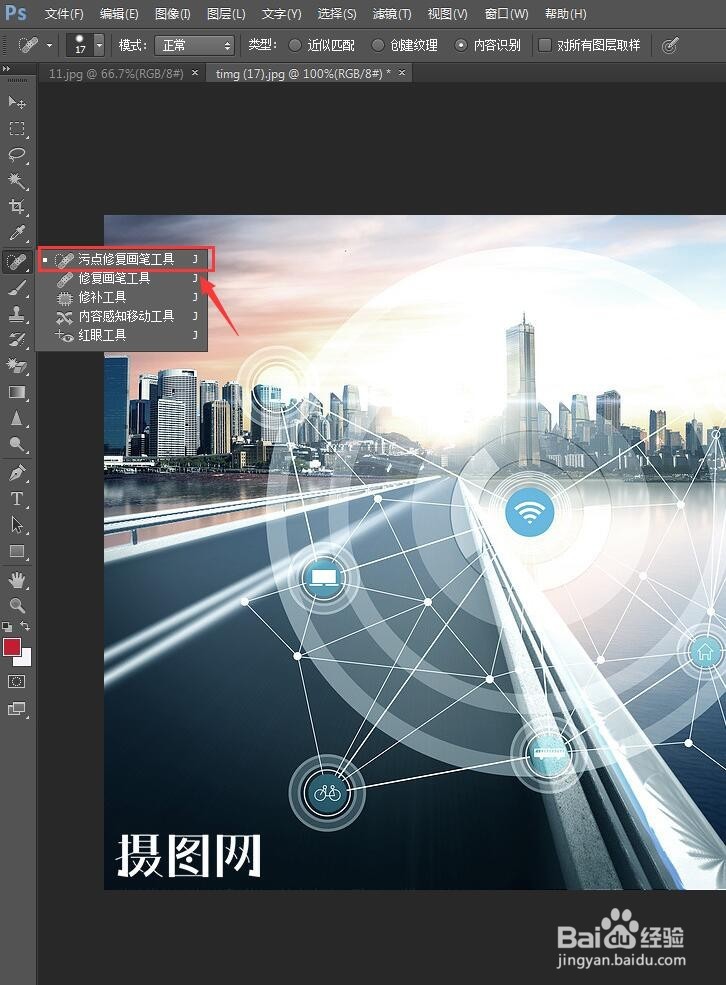The image size is (726, 985).
Task: Select the Path Selection tool
Action: [17, 525]
